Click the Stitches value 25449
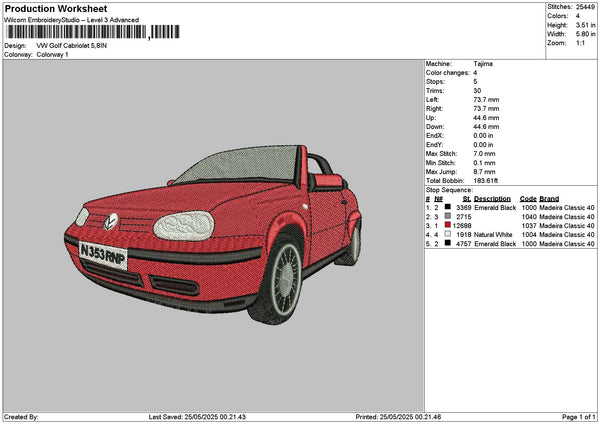This screenshot has height=424, width=600. pyautogui.click(x=585, y=7)
